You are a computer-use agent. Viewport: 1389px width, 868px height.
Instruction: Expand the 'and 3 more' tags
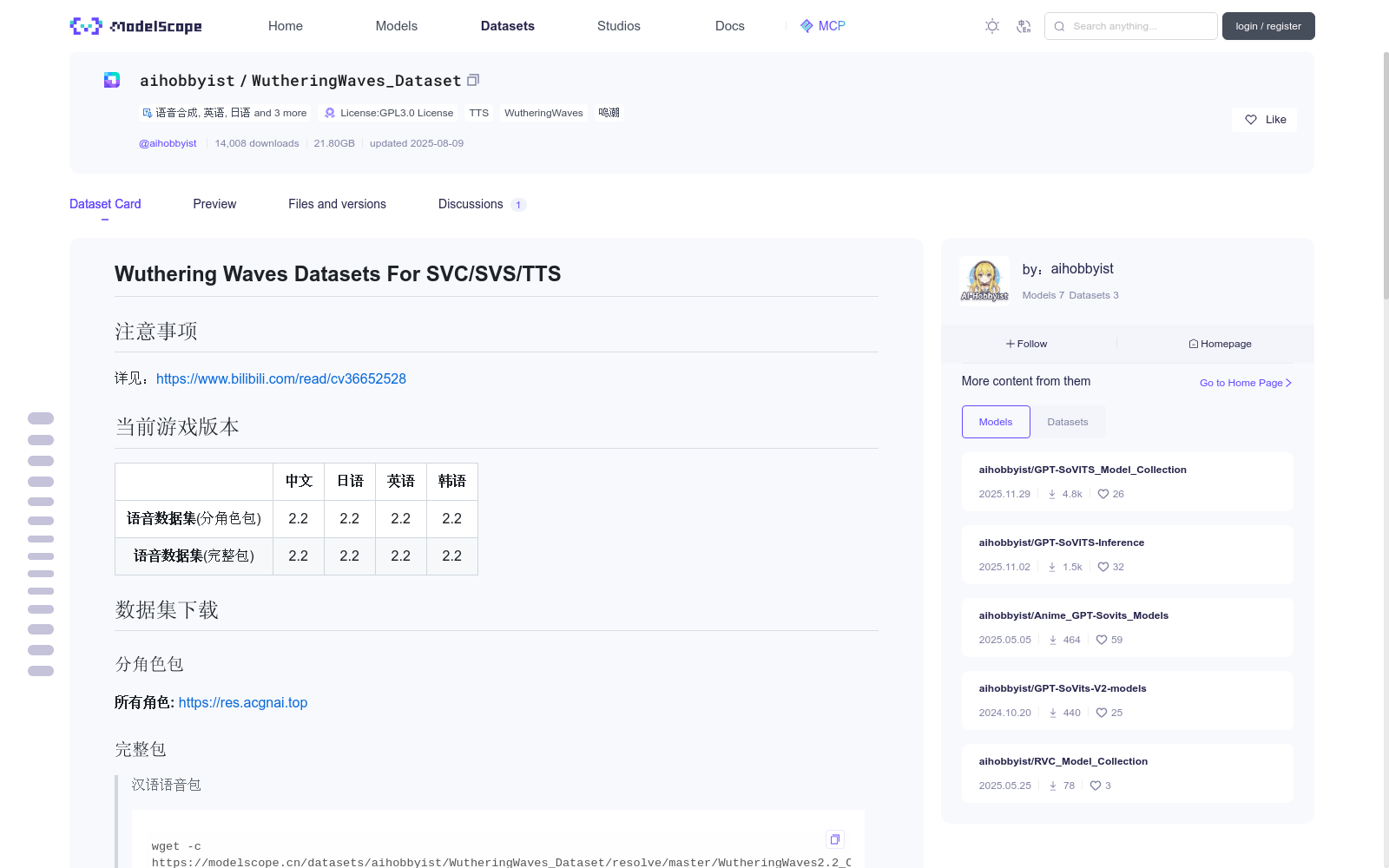pos(280,113)
